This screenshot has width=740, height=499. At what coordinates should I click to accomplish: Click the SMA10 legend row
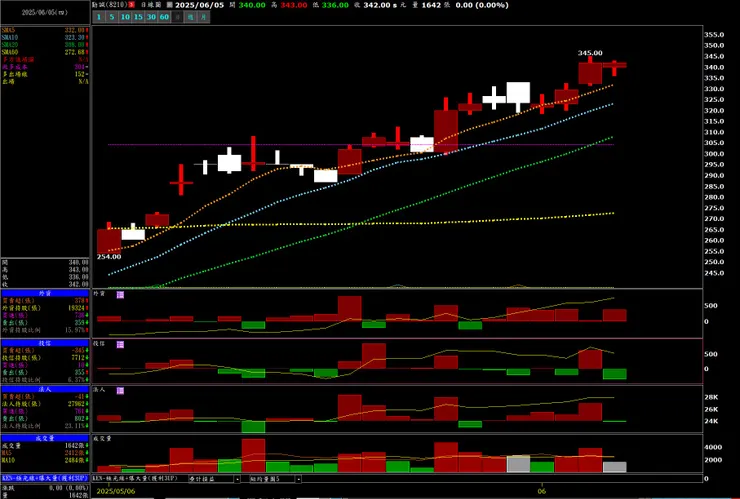(45, 37)
